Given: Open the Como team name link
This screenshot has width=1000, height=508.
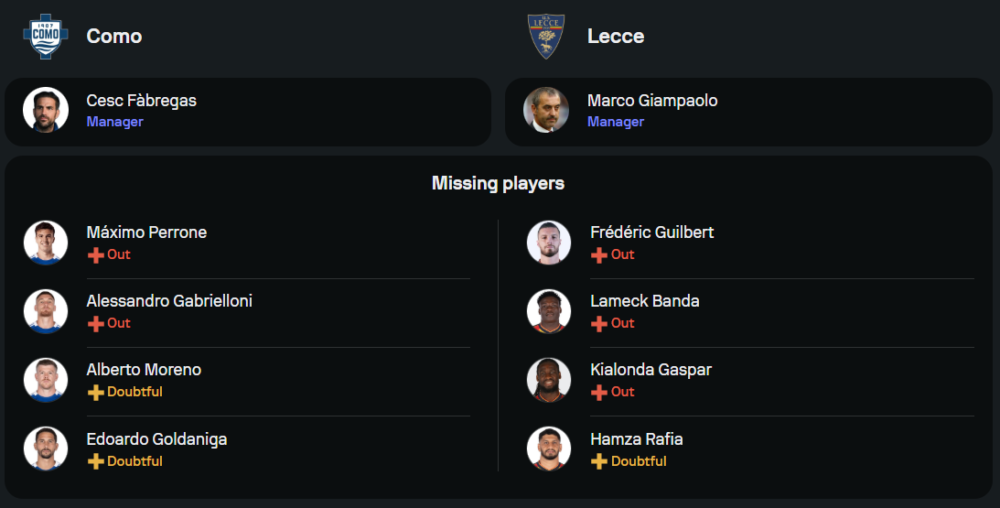Looking at the screenshot, I should [x=114, y=36].
